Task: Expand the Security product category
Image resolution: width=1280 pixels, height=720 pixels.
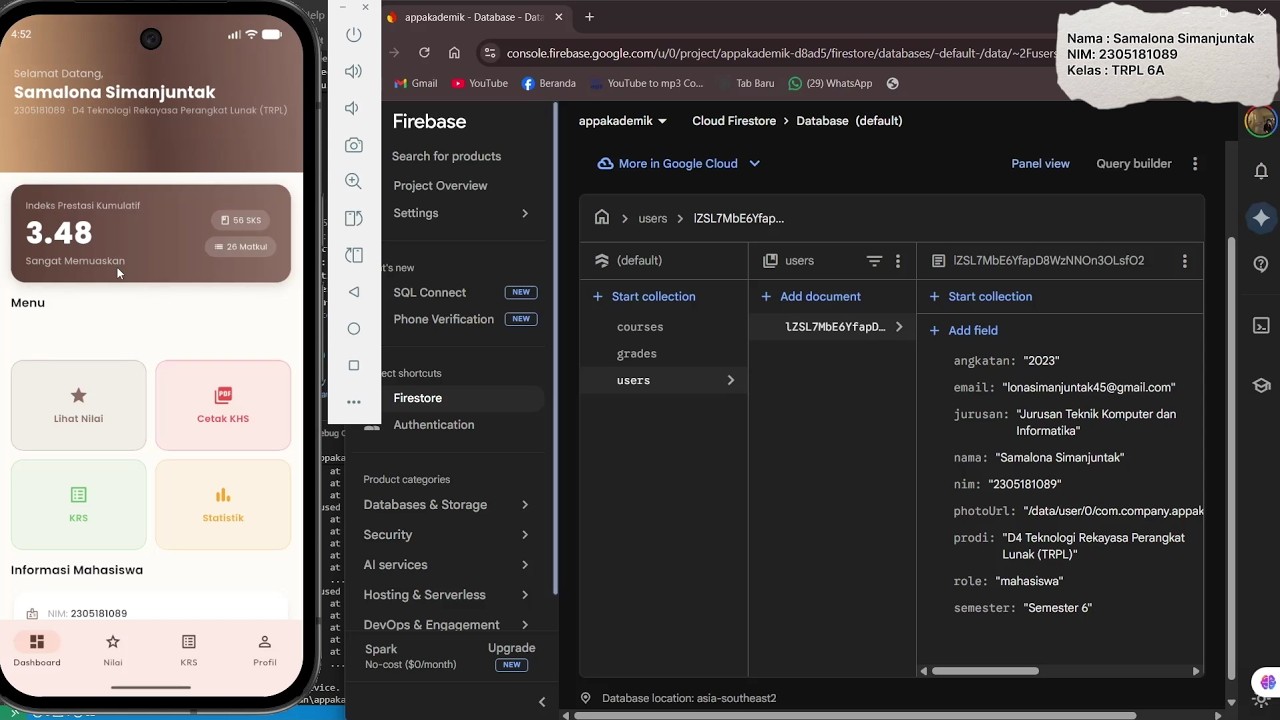Action: point(446,535)
